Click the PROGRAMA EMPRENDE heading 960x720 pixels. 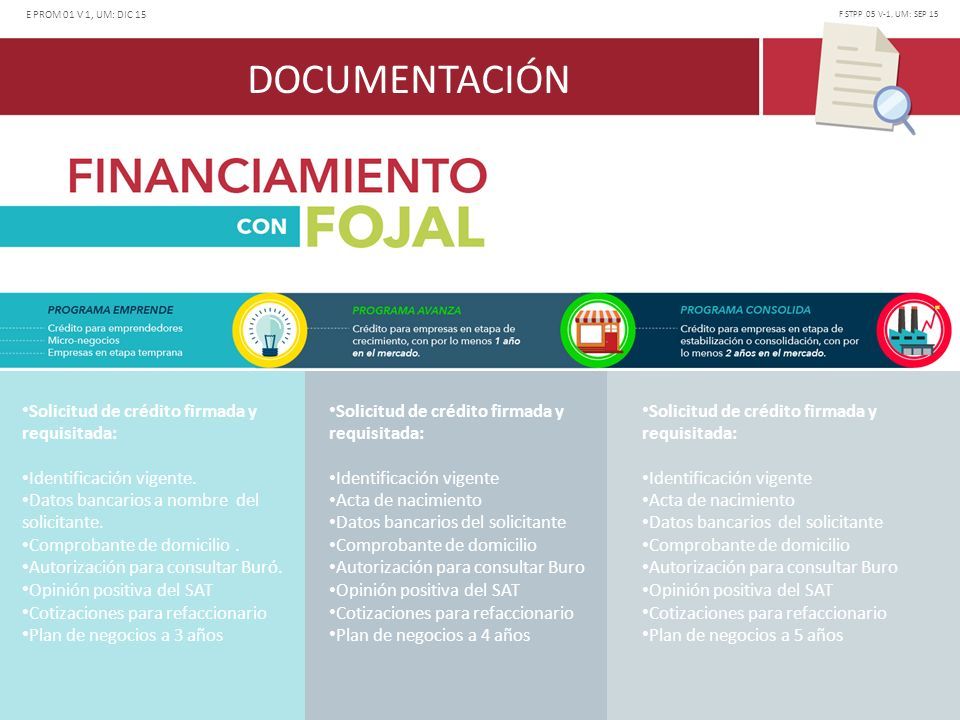(110, 310)
